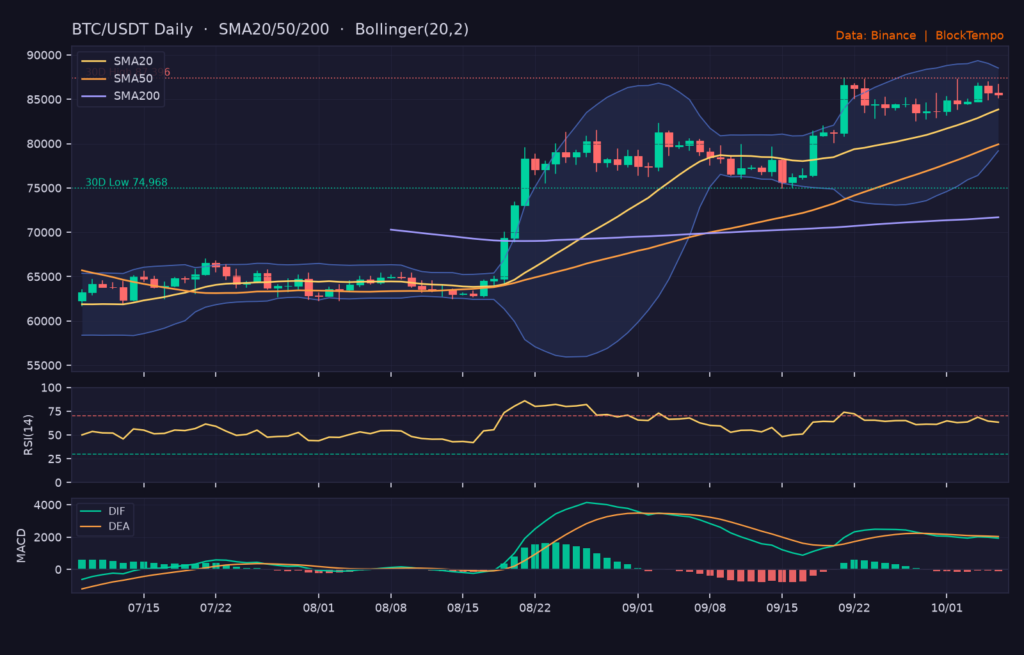Click the 85000 price axis label
This screenshot has height=655, width=1024.
pos(44,100)
